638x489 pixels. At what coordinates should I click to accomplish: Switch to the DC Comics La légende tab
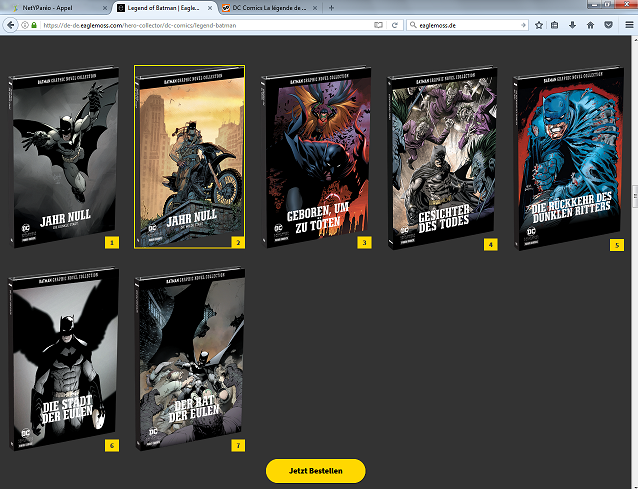(269, 8)
